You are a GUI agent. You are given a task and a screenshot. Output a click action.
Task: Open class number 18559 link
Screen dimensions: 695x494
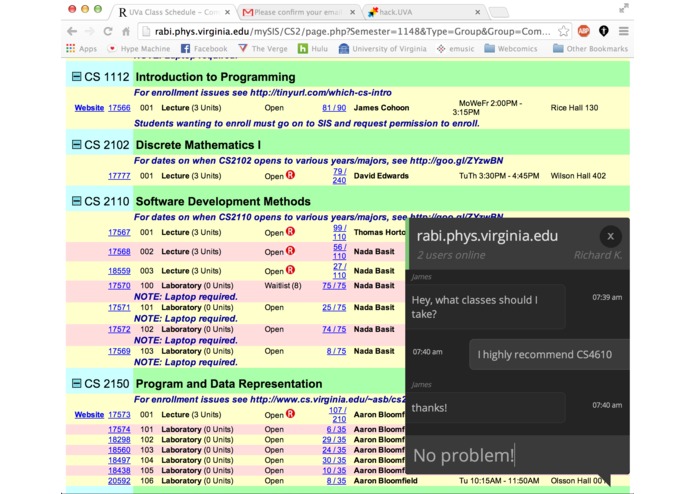[x=119, y=271]
